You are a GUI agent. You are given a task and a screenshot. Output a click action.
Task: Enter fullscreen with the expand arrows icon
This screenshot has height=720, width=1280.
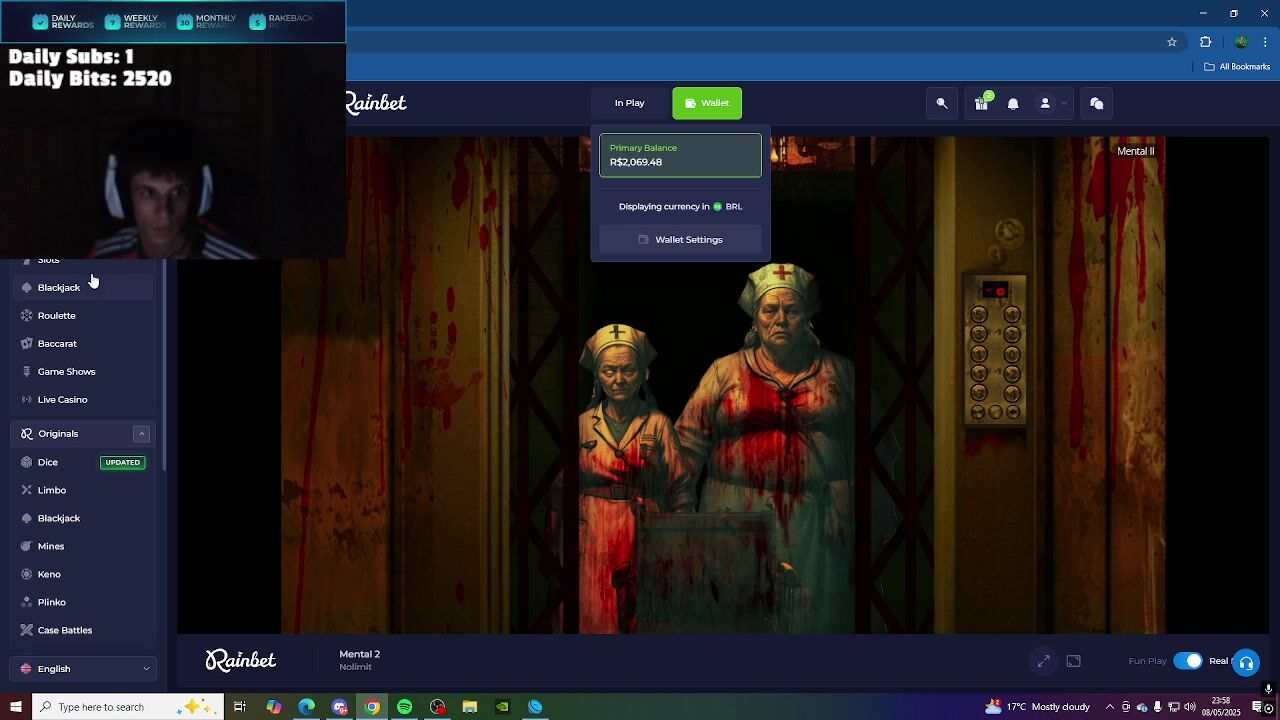[1044, 661]
